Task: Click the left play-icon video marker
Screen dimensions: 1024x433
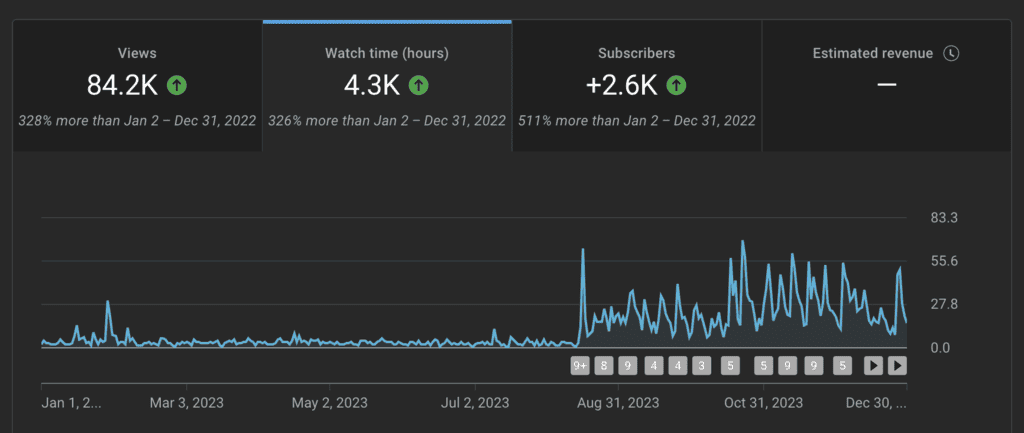Action: click(x=874, y=366)
